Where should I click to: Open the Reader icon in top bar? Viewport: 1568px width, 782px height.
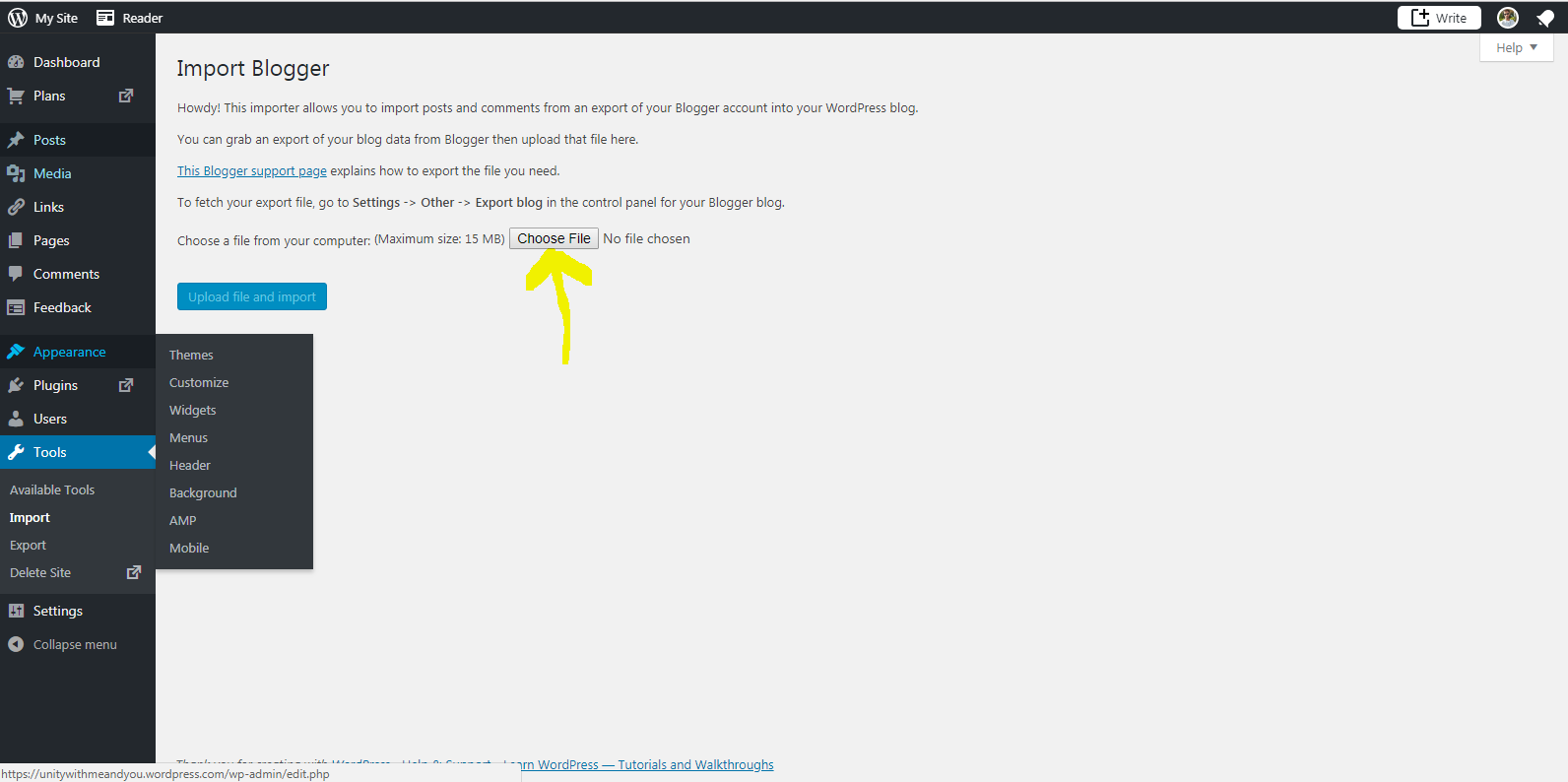(x=105, y=18)
